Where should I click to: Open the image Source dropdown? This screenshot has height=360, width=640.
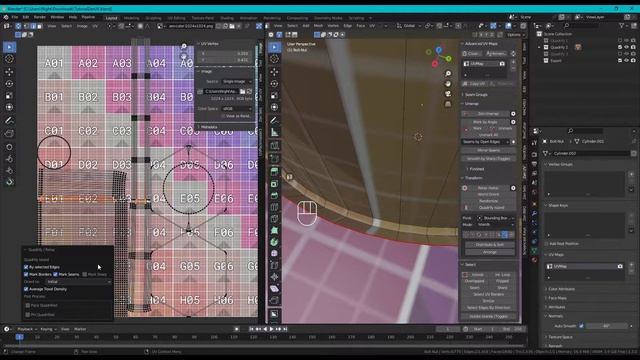(237, 82)
